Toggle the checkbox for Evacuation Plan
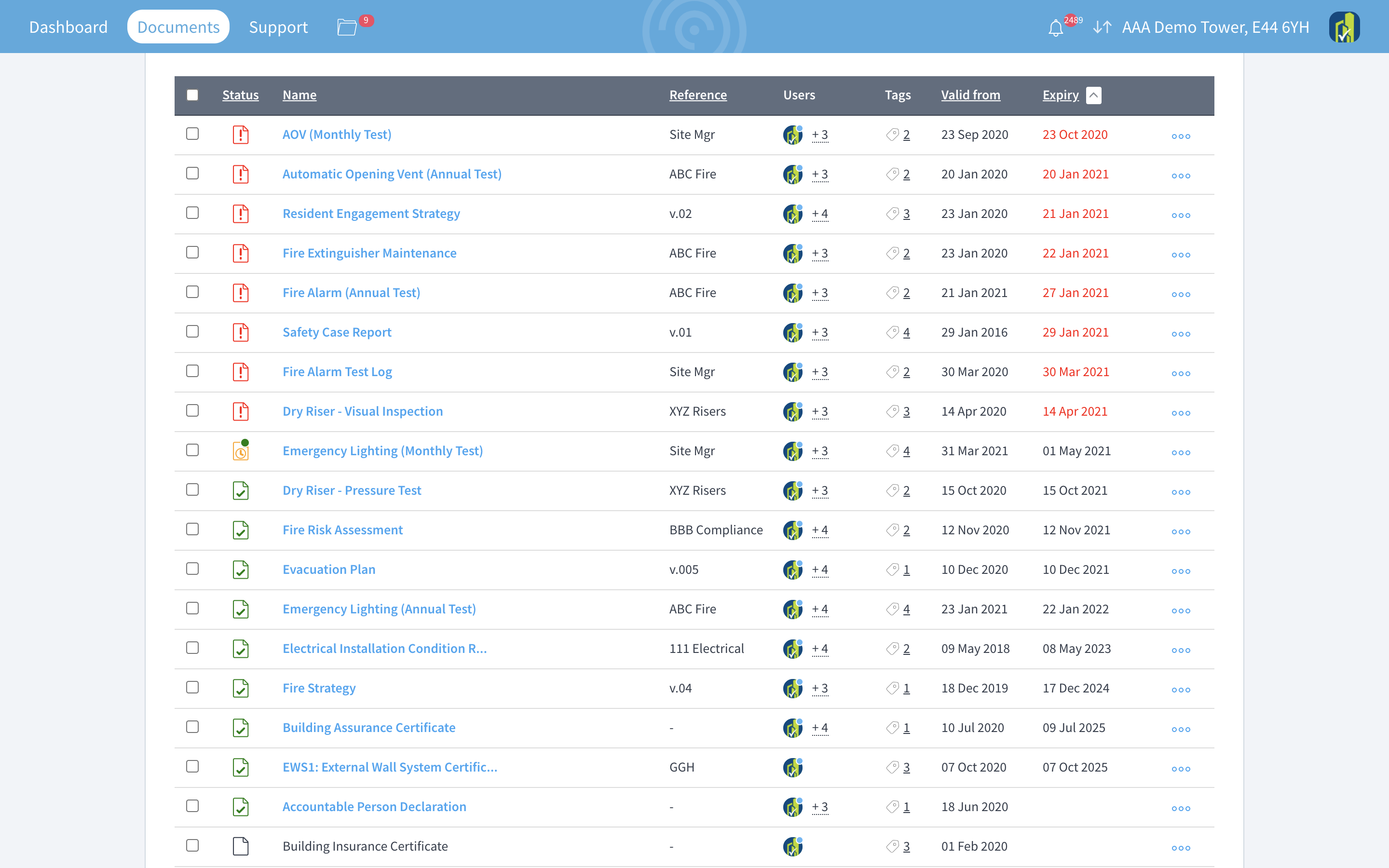Viewport: 1389px width, 868px height. click(193, 569)
